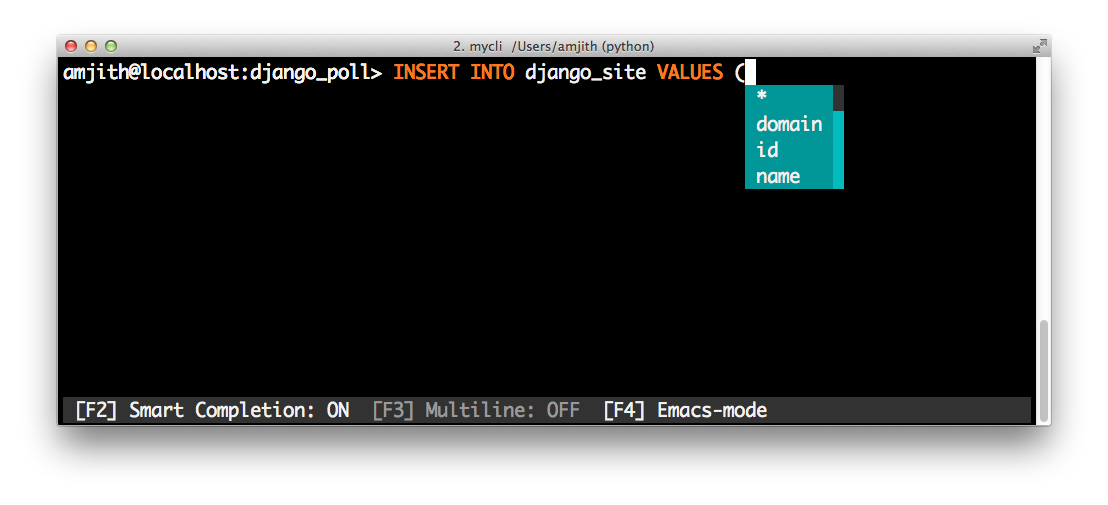Zoom the window with green button

(x=111, y=46)
